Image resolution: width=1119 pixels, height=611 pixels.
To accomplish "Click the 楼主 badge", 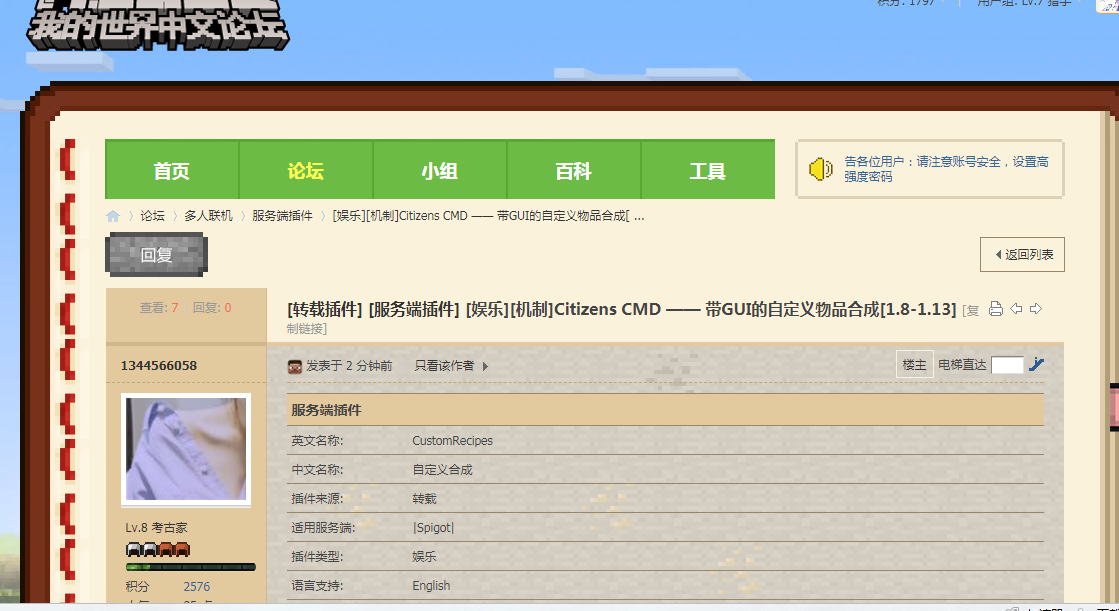I will click(x=914, y=365).
